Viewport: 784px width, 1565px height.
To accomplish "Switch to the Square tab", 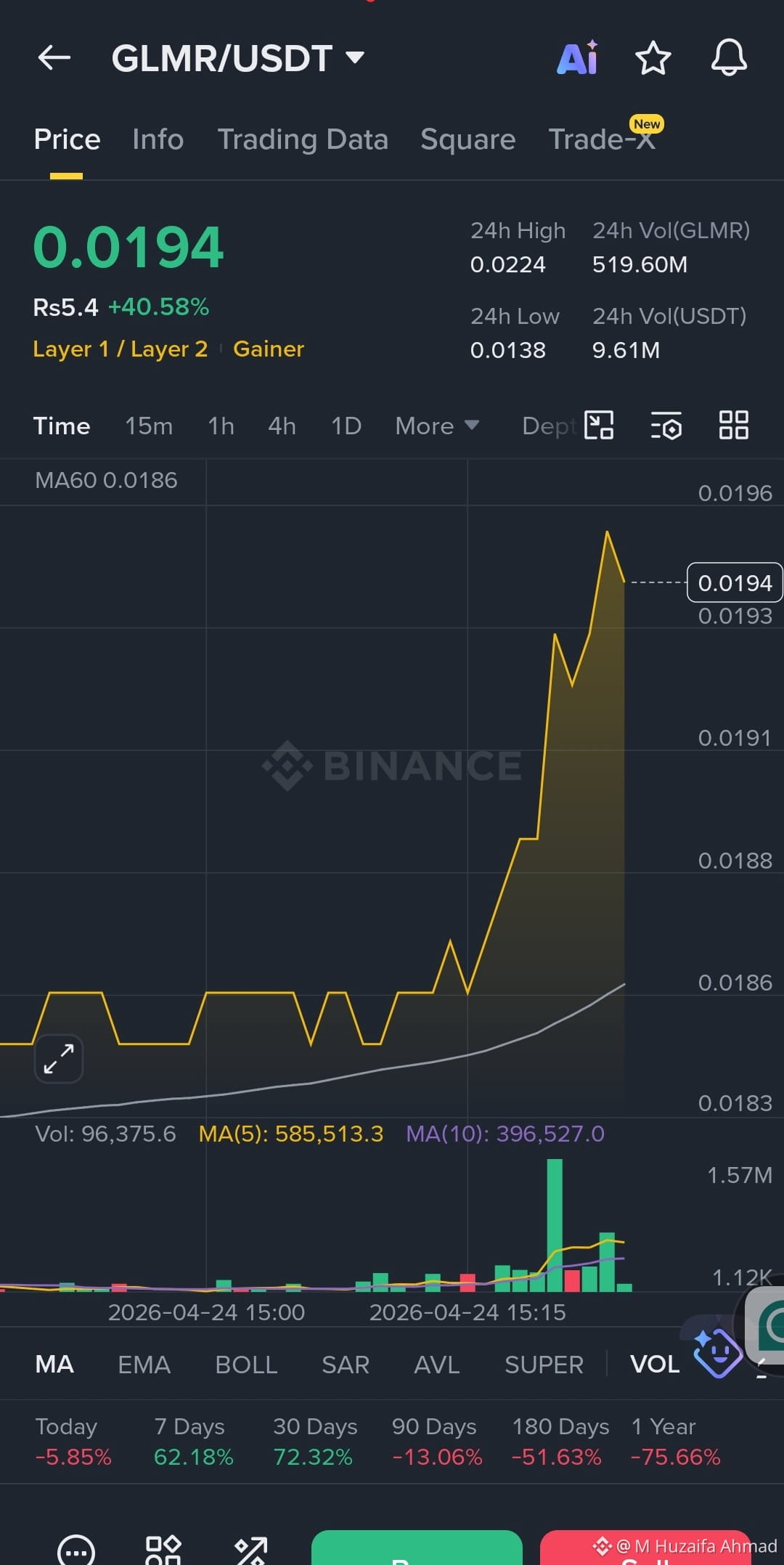I will coord(468,139).
